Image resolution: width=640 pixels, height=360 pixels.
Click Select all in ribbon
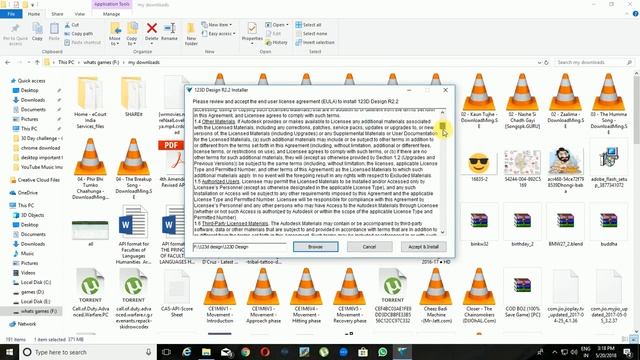tap(309, 25)
